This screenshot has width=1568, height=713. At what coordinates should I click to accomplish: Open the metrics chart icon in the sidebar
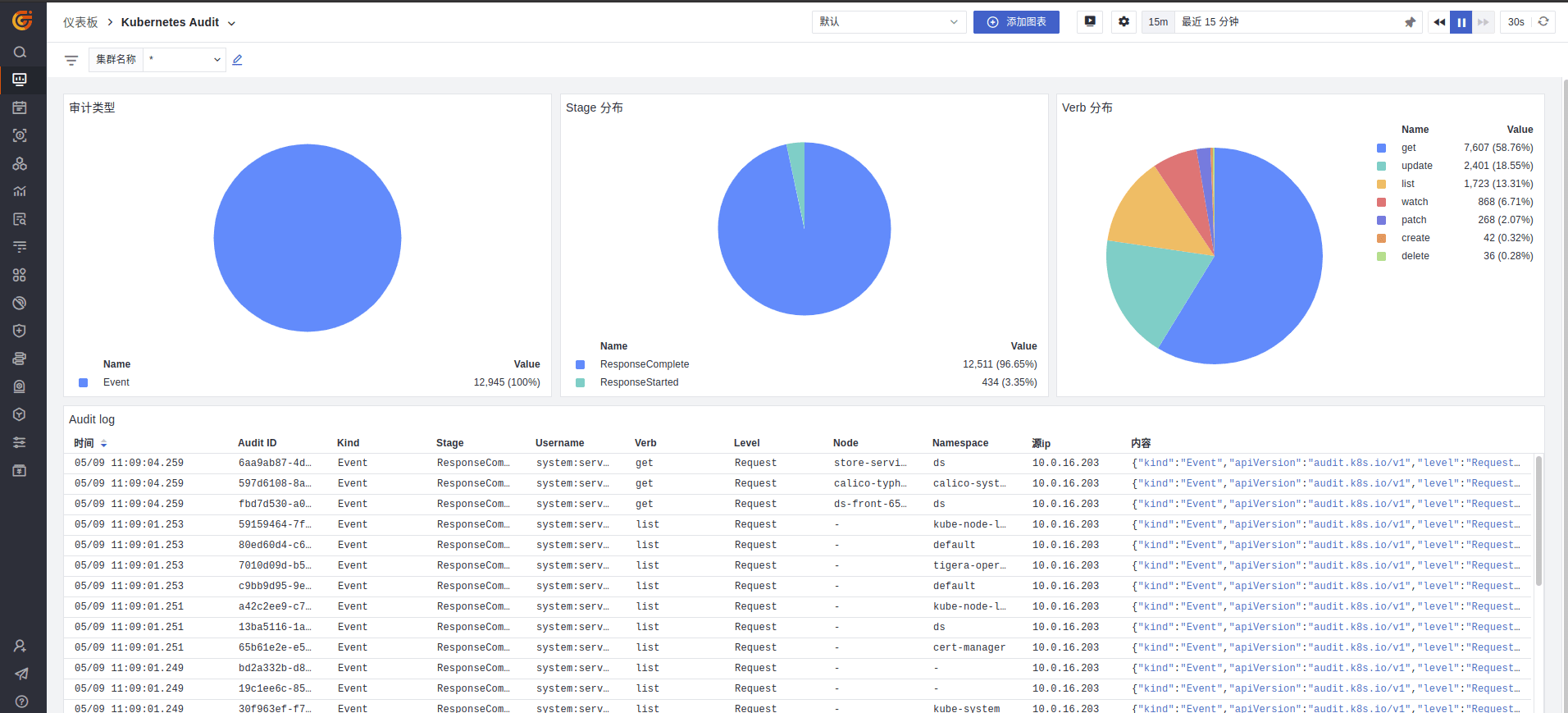point(20,191)
